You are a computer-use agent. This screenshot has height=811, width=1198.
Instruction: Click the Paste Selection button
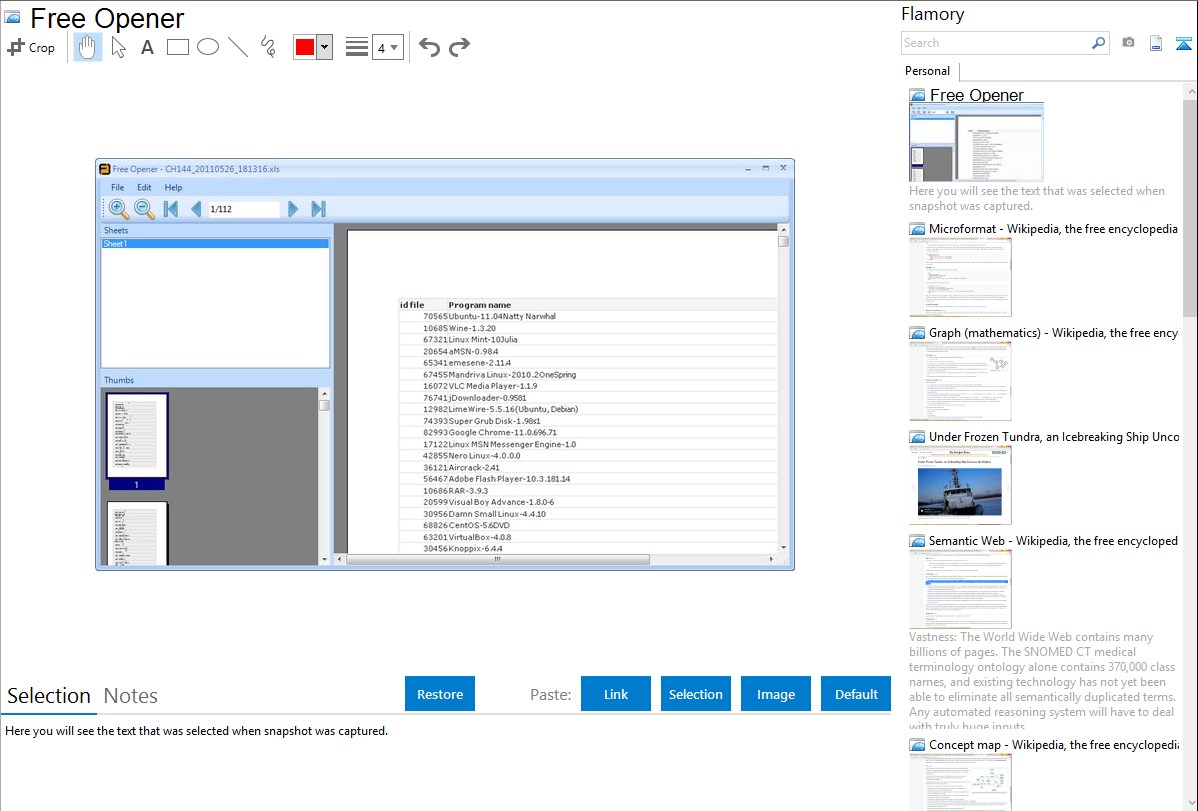695,694
